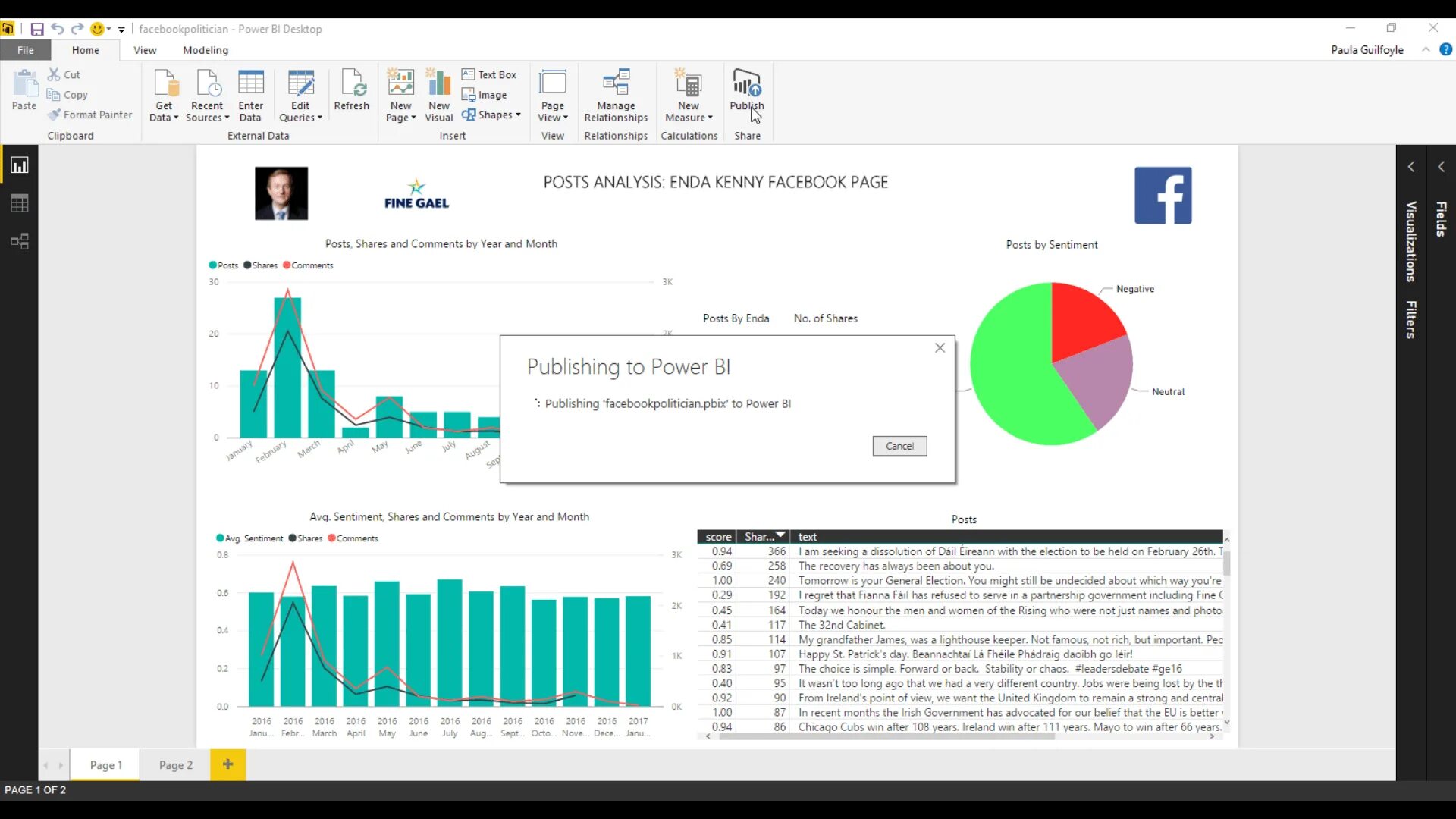
Task: Click the Undo arrow icon
Action: pyautogui.click(x=58, y=29)
